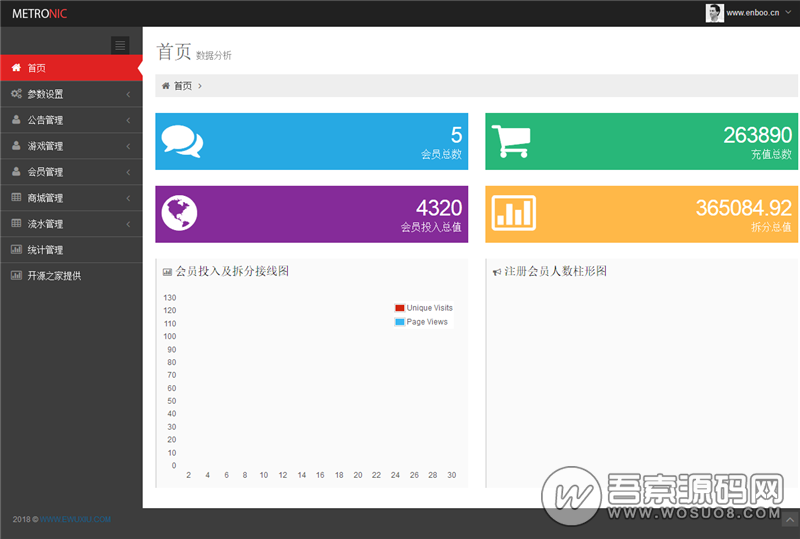Click the gears icon beside 参数设置
Screen dimensions: 800x539
(x=16, y=94)
